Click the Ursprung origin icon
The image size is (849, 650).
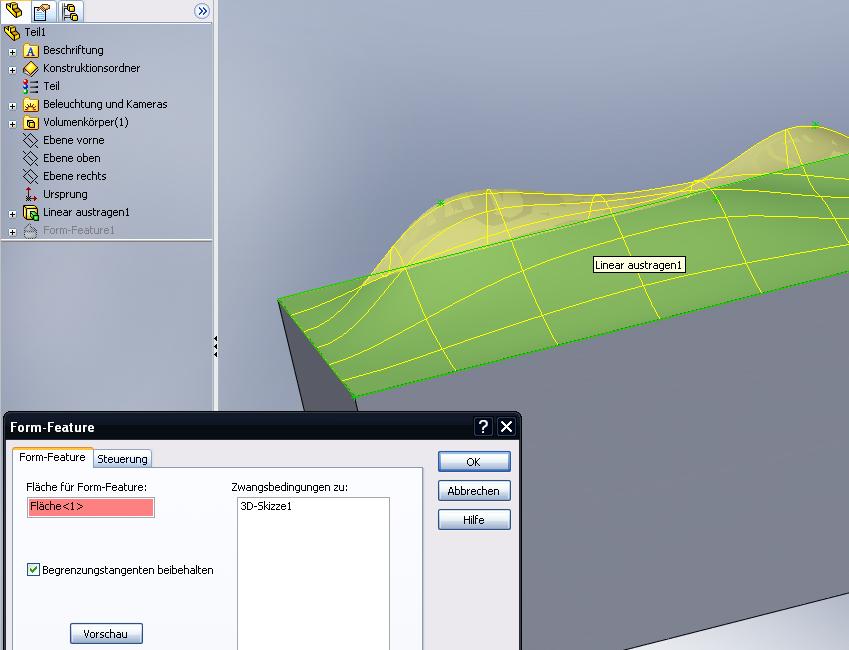point(30,194)
